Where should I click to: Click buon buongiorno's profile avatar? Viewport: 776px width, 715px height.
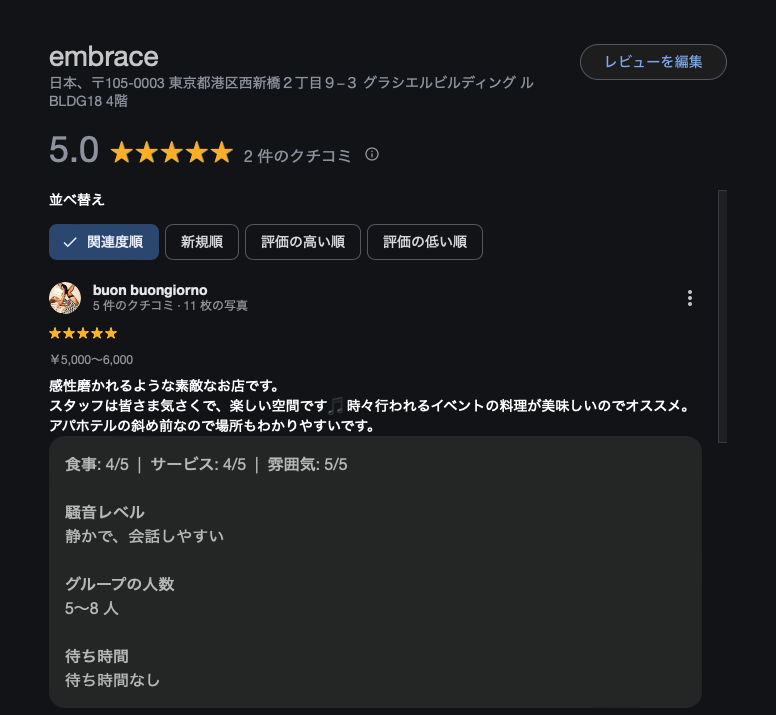(x=65, y=298)
